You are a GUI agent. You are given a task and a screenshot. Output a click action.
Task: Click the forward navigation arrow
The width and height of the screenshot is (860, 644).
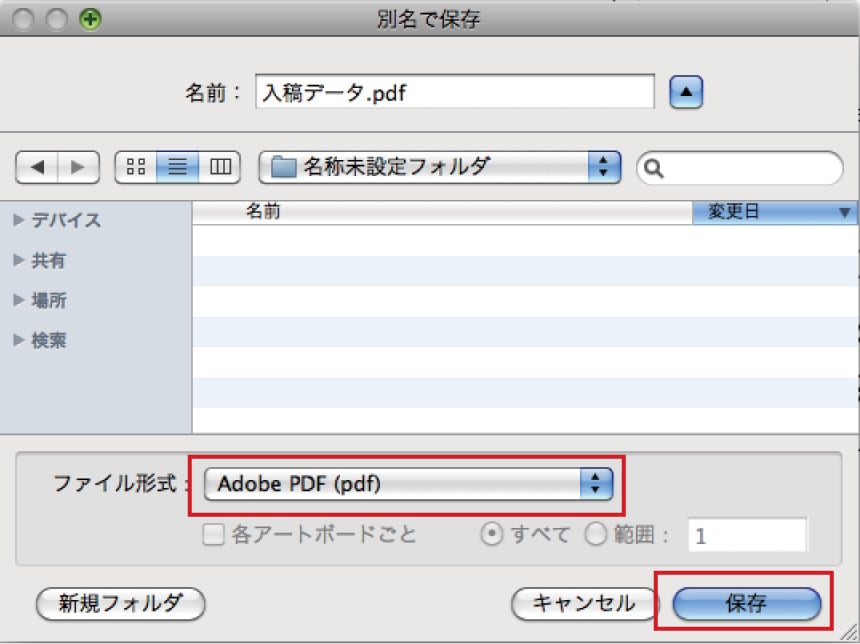(80, 168)
